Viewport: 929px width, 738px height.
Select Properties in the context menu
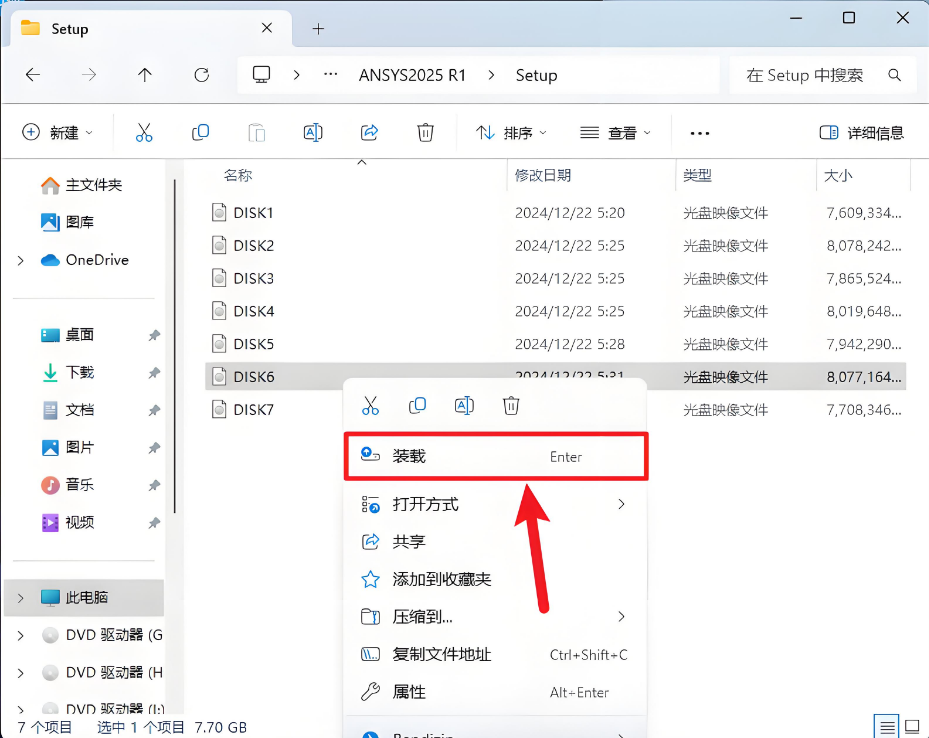[496, 692]
